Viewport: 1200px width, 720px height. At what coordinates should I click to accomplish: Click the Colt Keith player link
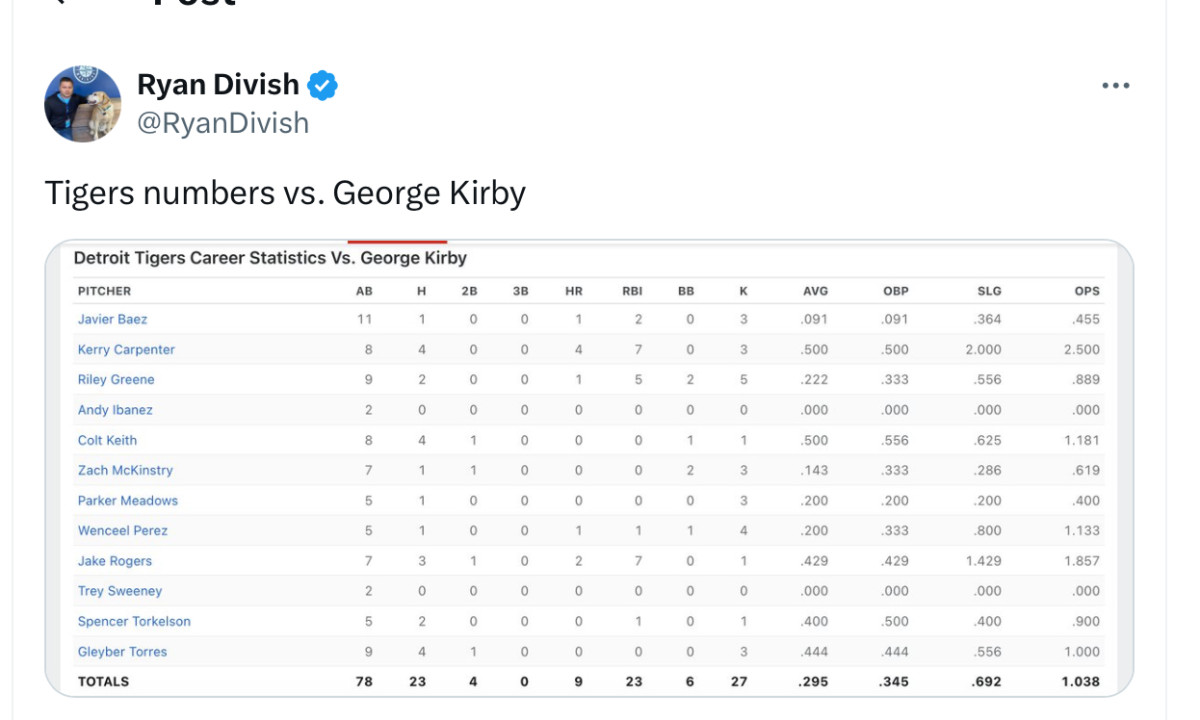click(107, 440)
